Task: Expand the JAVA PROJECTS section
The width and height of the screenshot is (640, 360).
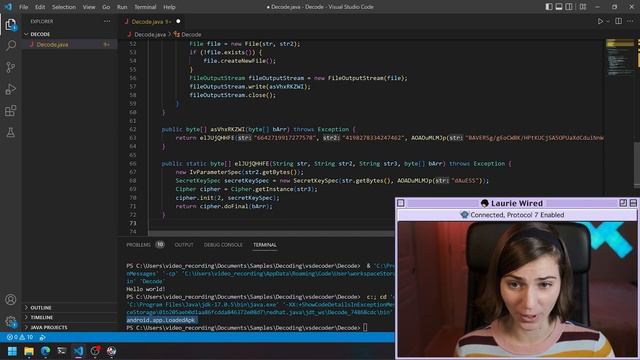Action: point(49,327)
